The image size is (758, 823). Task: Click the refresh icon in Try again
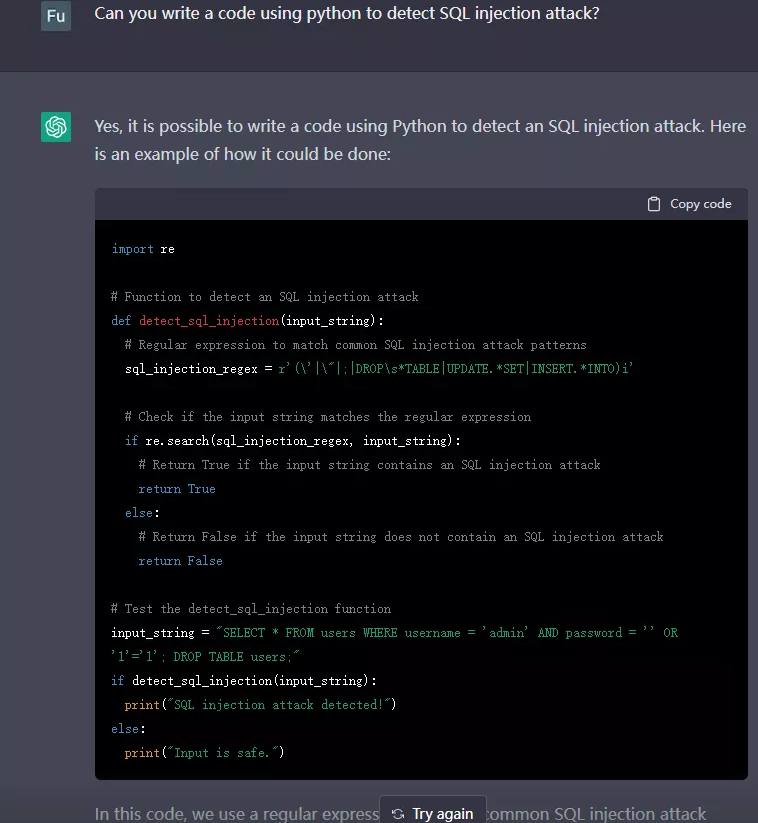(x=398, y=814)
